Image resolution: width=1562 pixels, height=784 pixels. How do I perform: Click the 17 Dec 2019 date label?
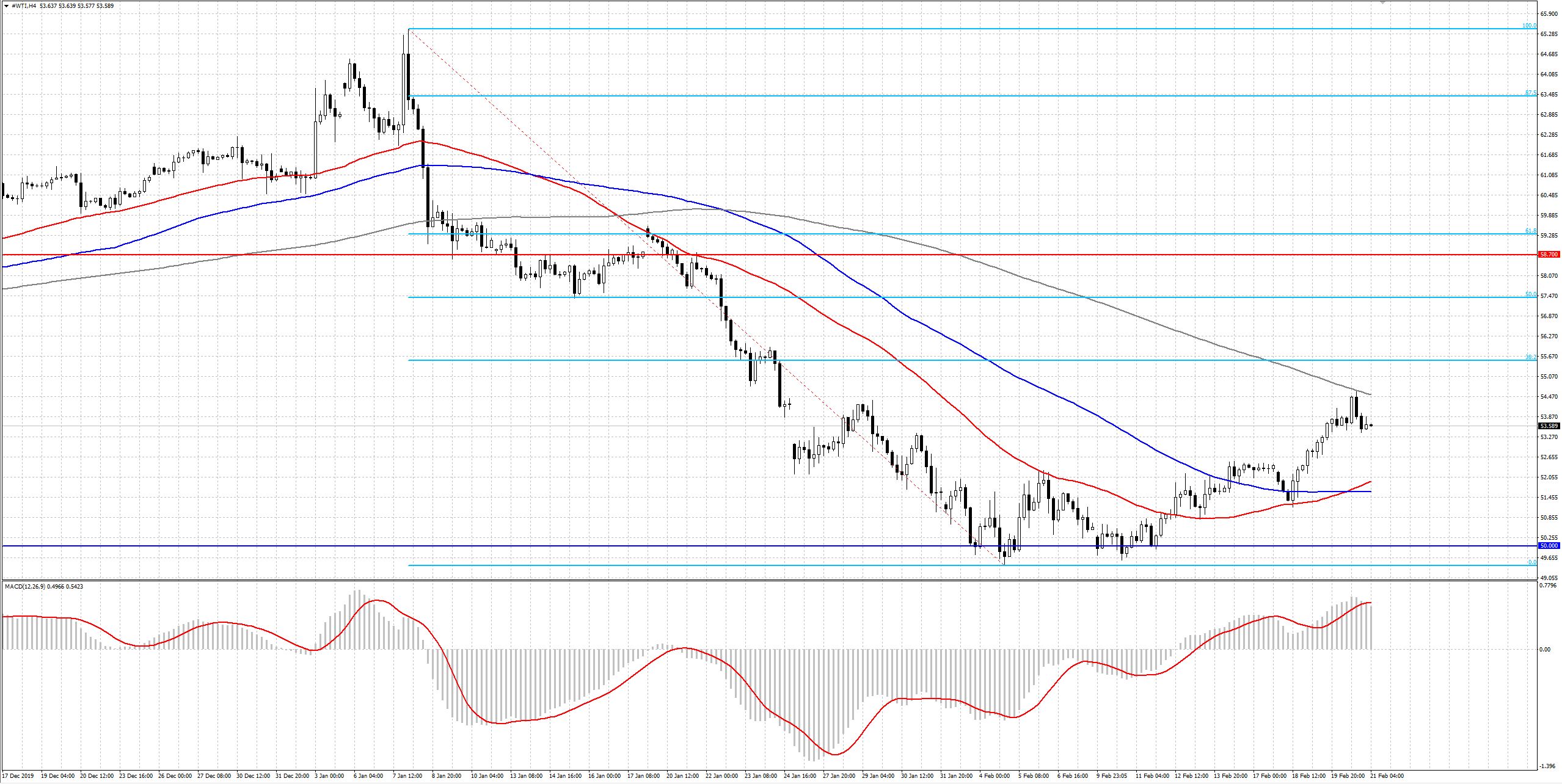tap(18, 776)
